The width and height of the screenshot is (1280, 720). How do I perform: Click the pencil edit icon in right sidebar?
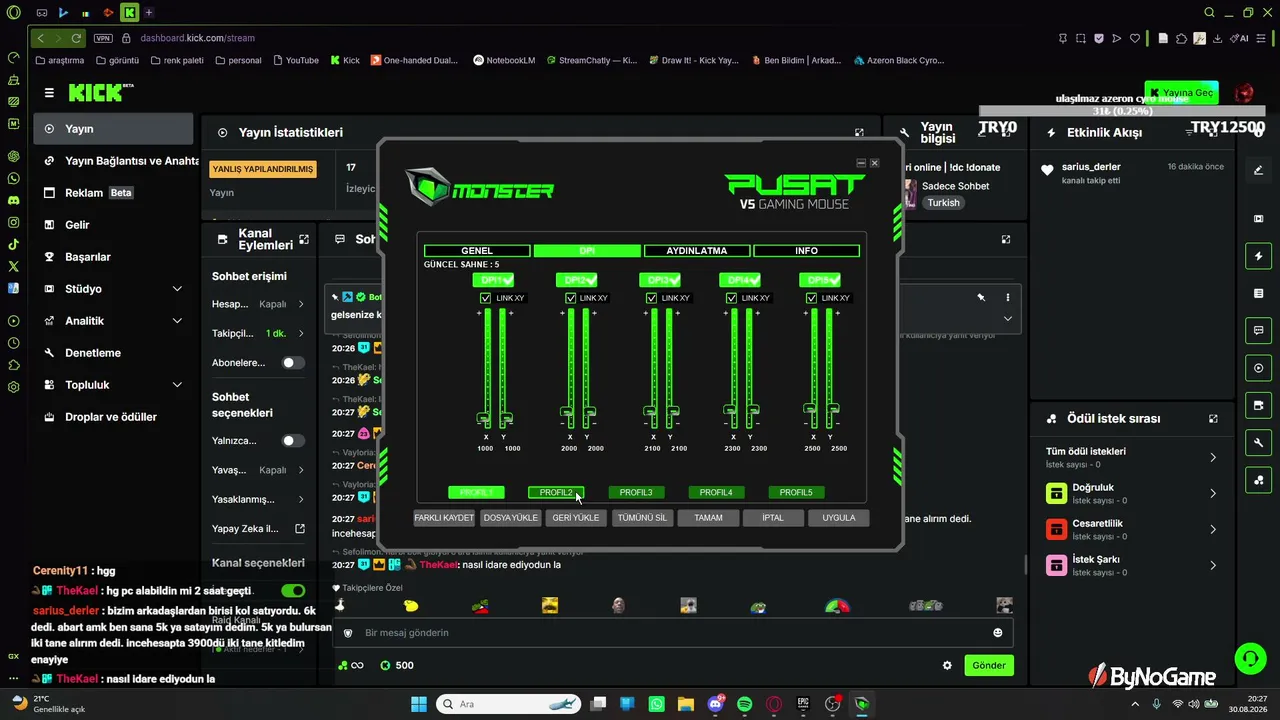(x=1258, y=170)
